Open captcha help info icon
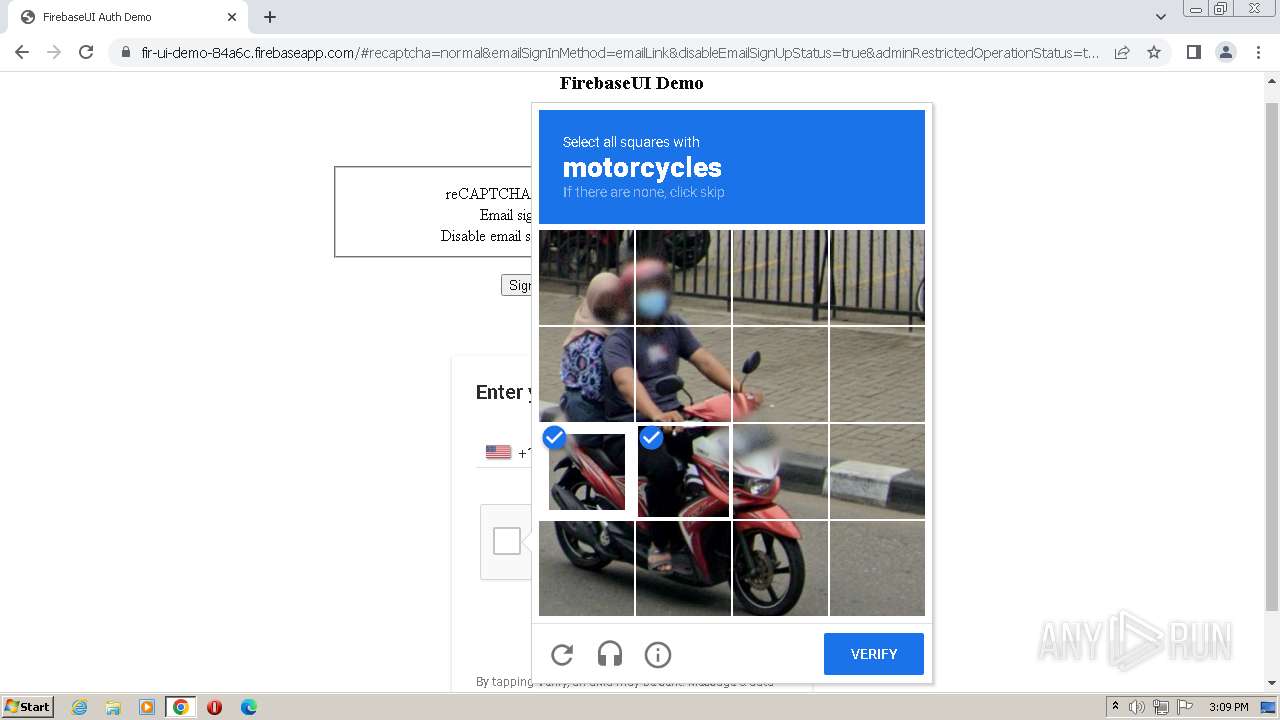The height and width of the screenshot is (720, 1280). pyautogui.click(x=658, y=654)
